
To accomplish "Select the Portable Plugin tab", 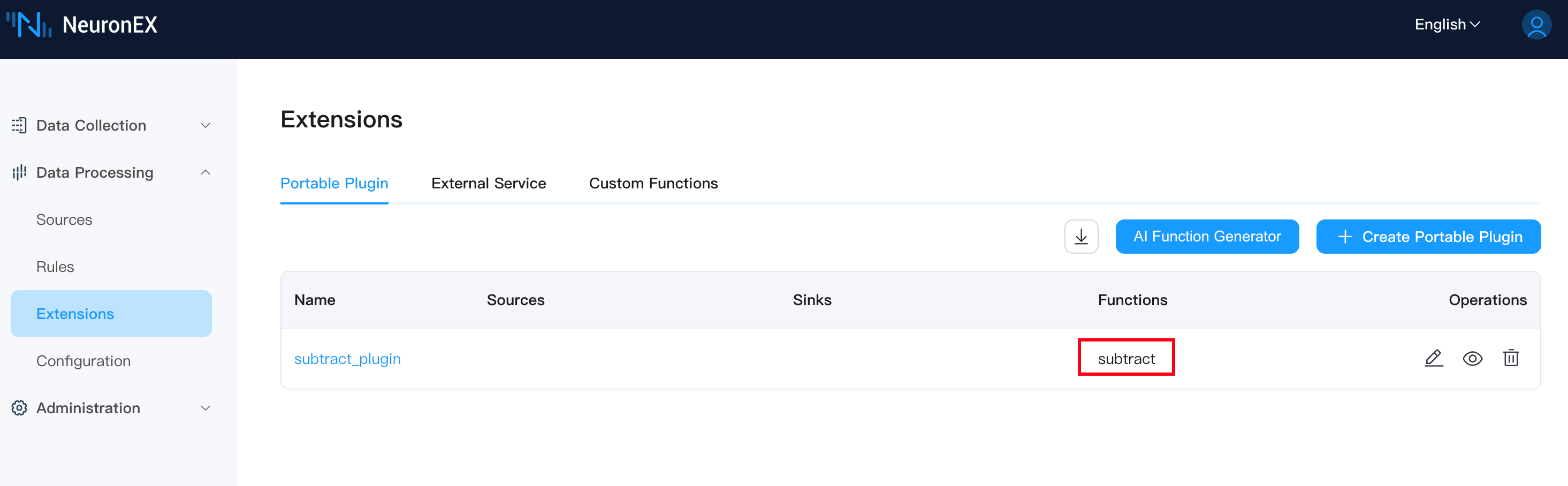I will 333,183.
